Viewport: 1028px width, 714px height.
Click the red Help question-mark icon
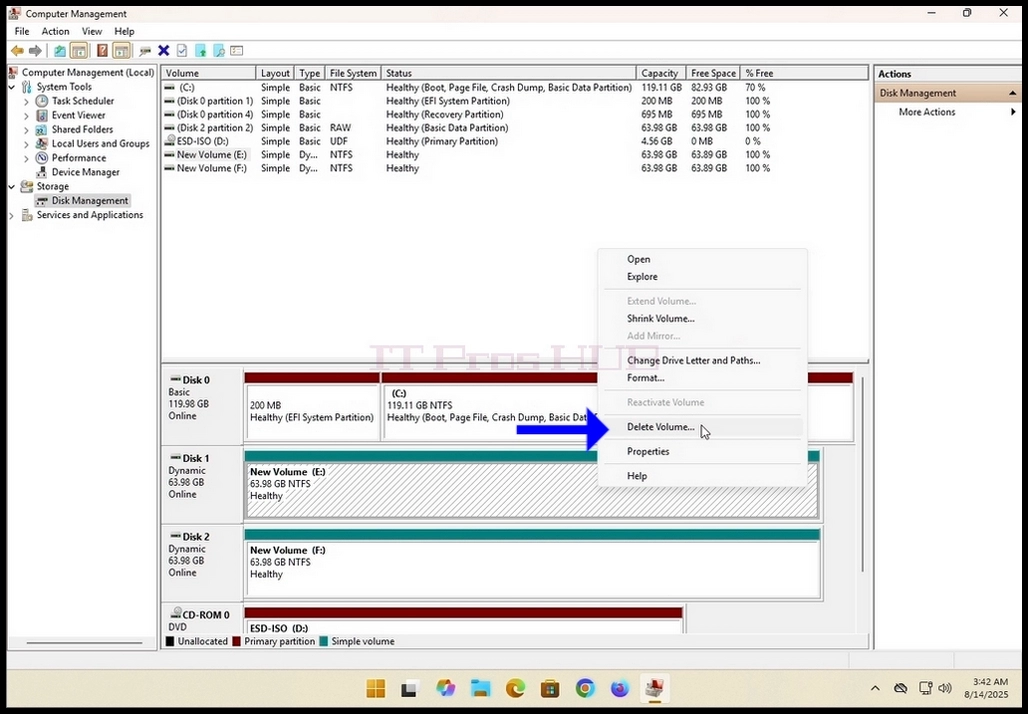coord(102,50)
